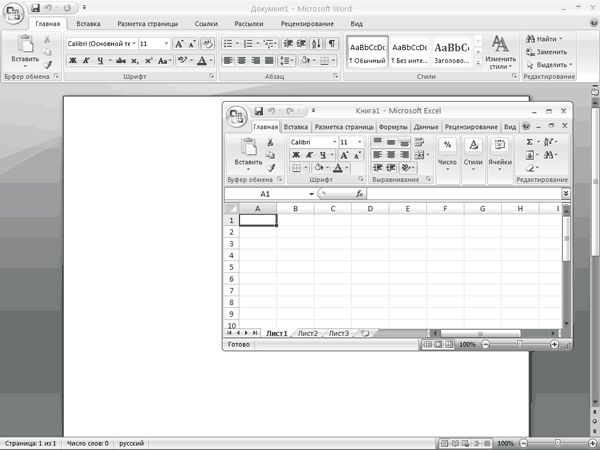
Task: Click Format Painter brush in Word clipboard group
Action: coord(47,65)
